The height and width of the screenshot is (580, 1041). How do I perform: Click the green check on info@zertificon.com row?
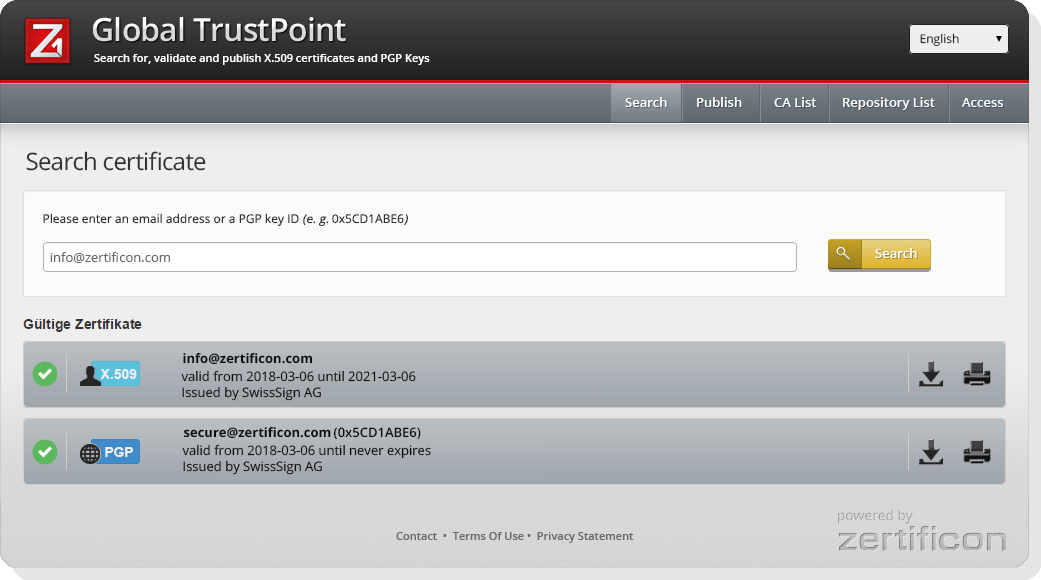45,374
